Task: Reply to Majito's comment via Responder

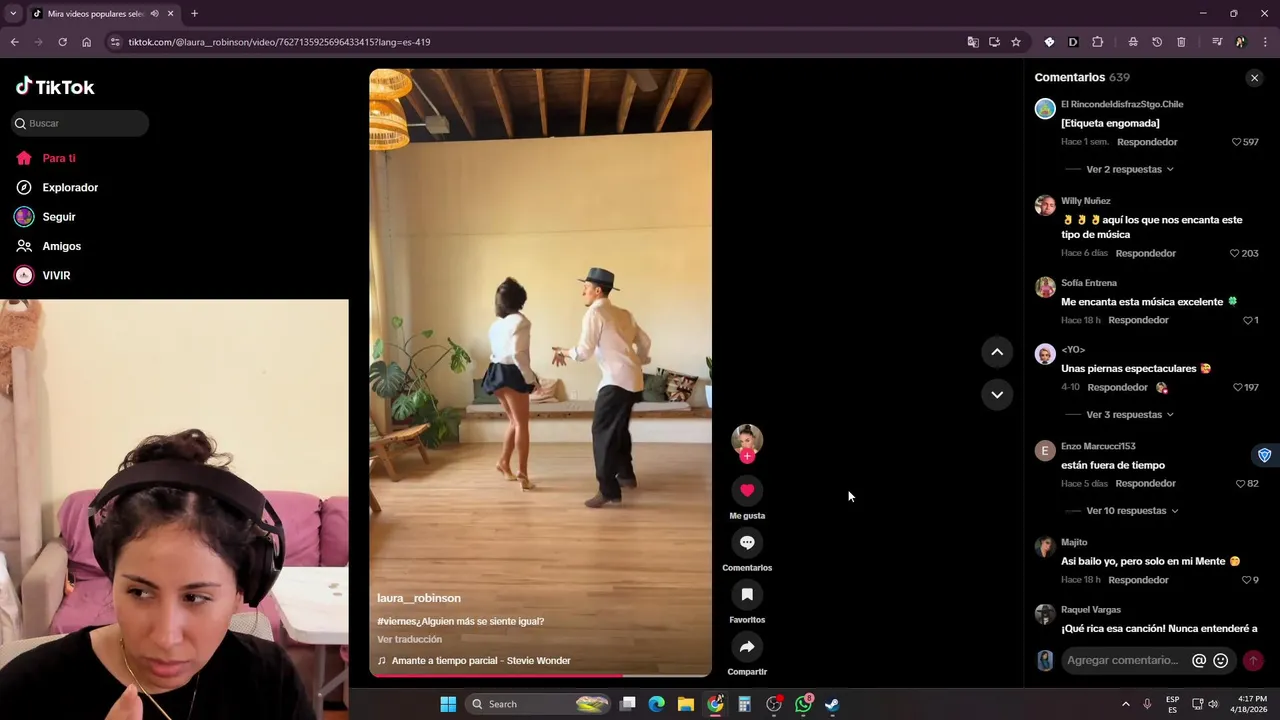Action: (1139, 580)
